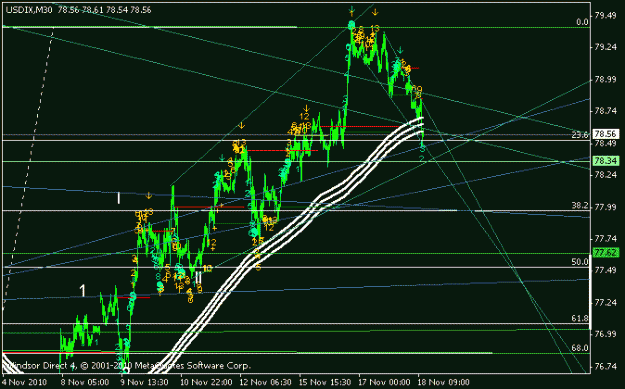Select the green 77.62 price level tag
Image resolution: width=625 pixels, height=389 pixels.
tap(606, 253)
